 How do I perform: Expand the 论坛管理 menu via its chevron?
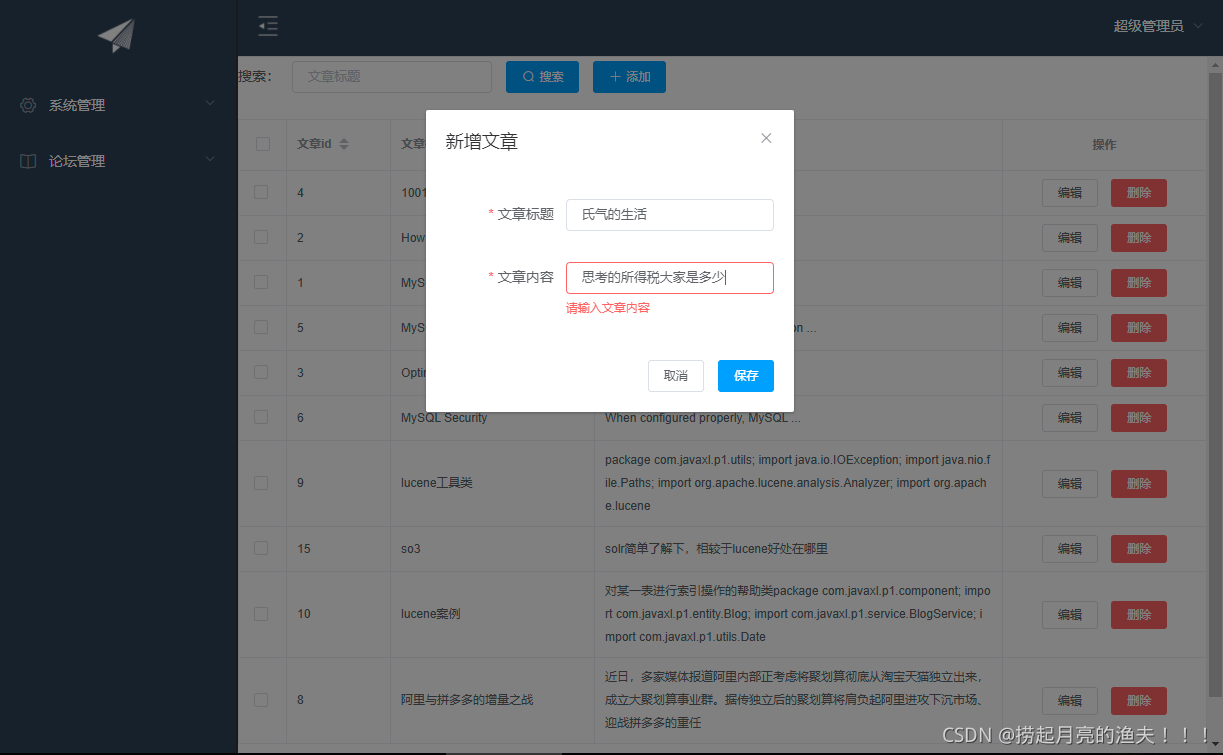pyautogui.click(x=210, y=159)
